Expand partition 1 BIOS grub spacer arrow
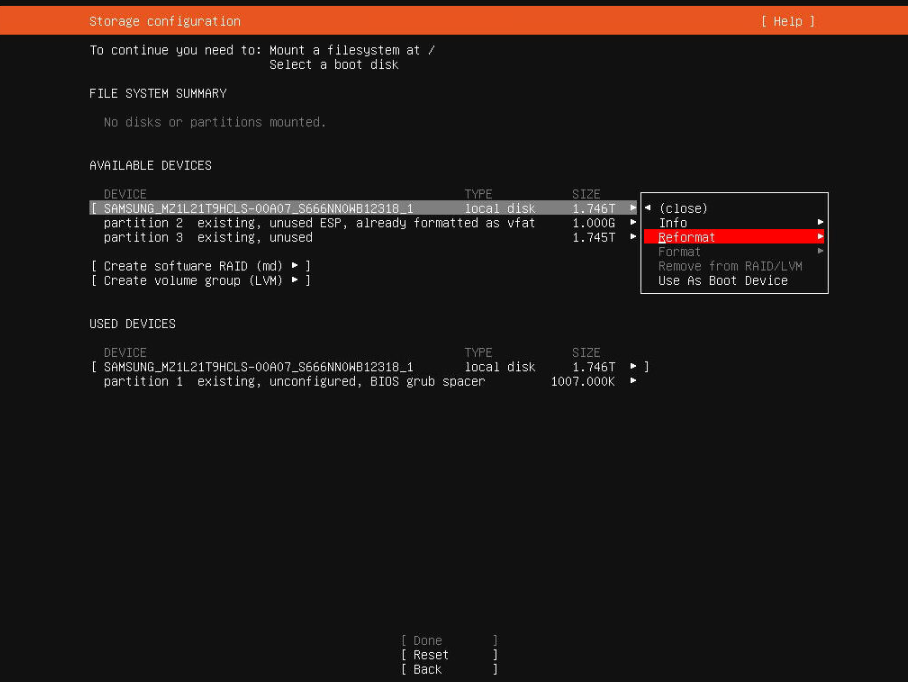This screenshot has width=908, height=682. click(633, 381)
